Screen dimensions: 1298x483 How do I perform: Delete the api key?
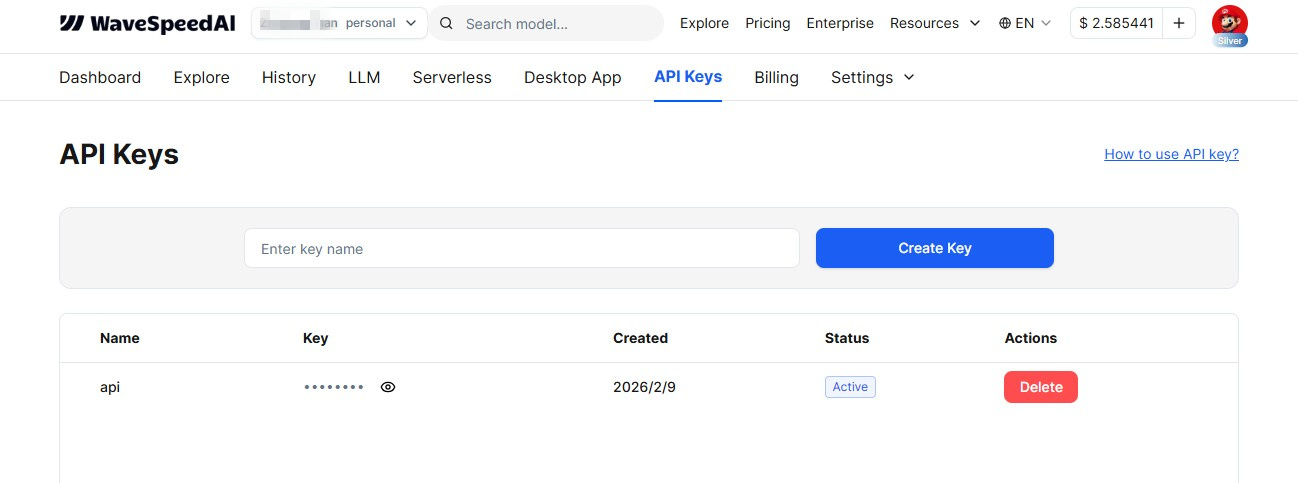click(x=1041, y=387)
